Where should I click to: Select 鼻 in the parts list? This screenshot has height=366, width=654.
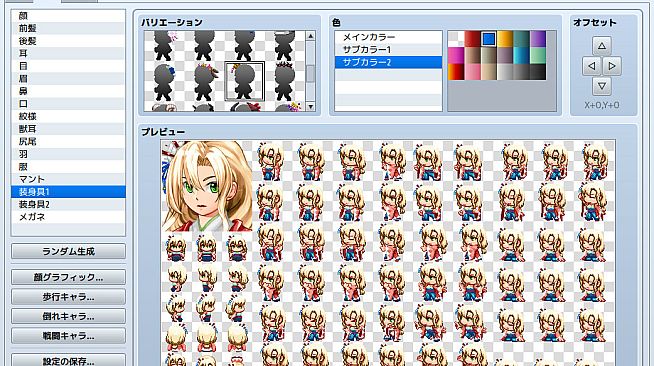click(68, 91)
